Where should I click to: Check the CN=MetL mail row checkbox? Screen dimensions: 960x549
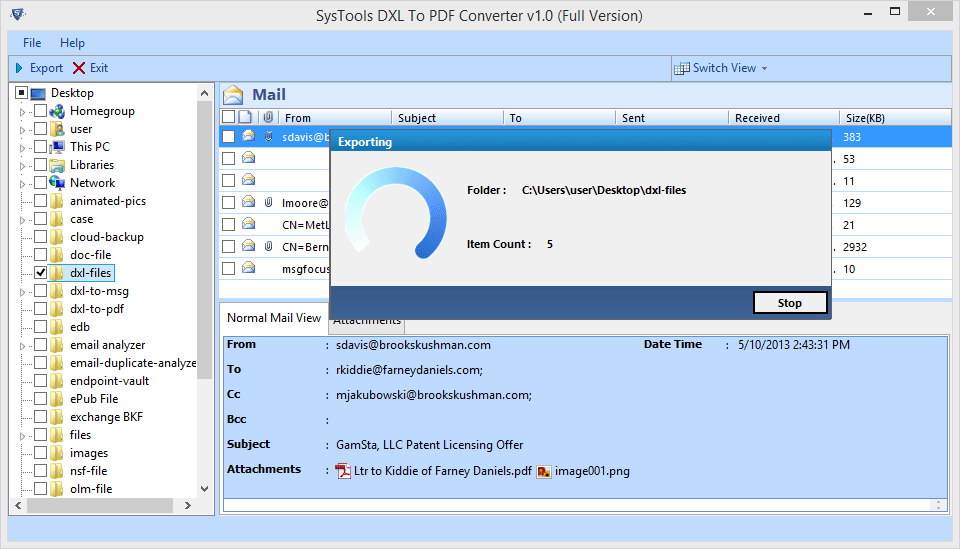pyautogui.click(x=228, y=225)
